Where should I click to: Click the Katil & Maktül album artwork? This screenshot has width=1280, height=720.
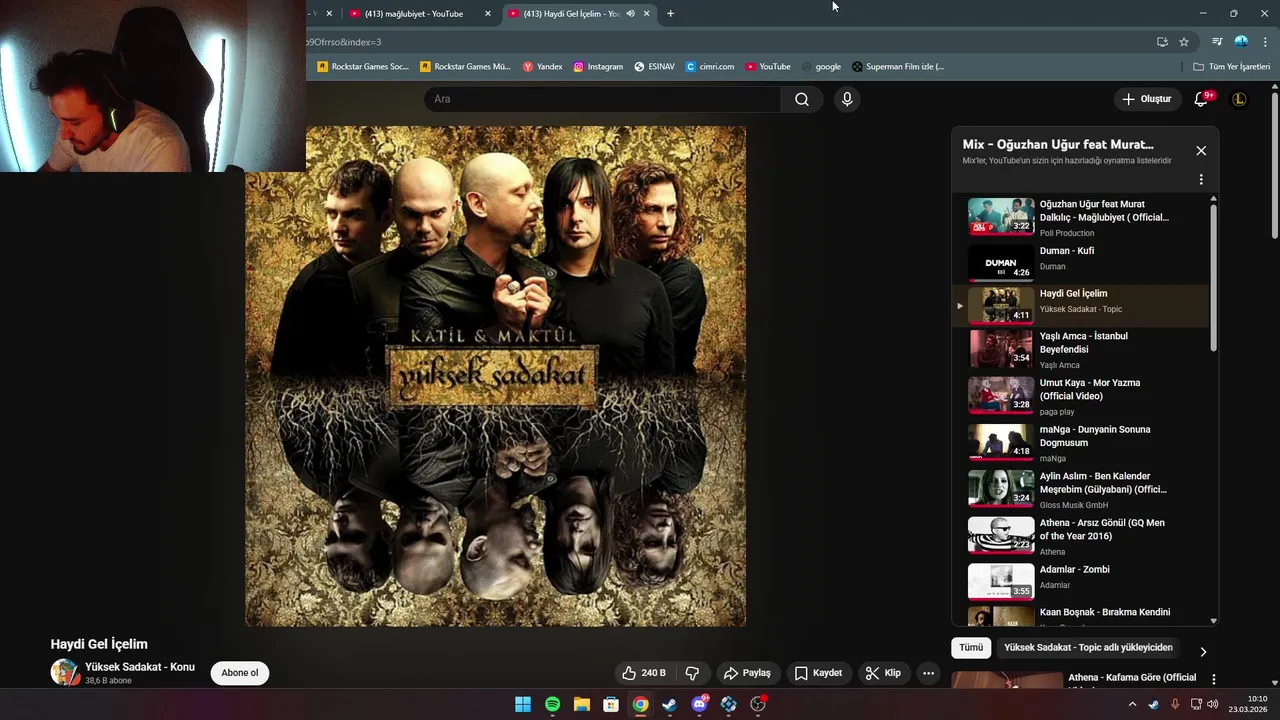click(496, 376)
